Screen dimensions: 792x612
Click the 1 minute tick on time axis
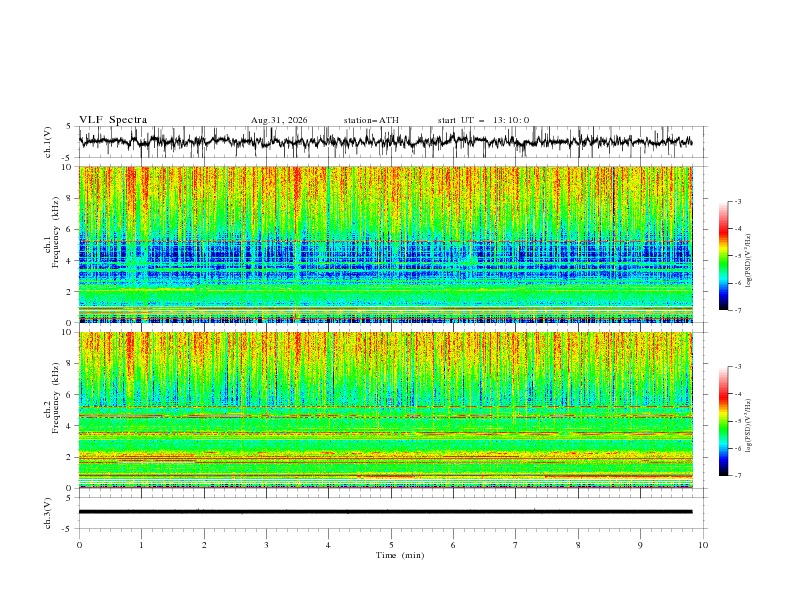(x=141, y=545)
